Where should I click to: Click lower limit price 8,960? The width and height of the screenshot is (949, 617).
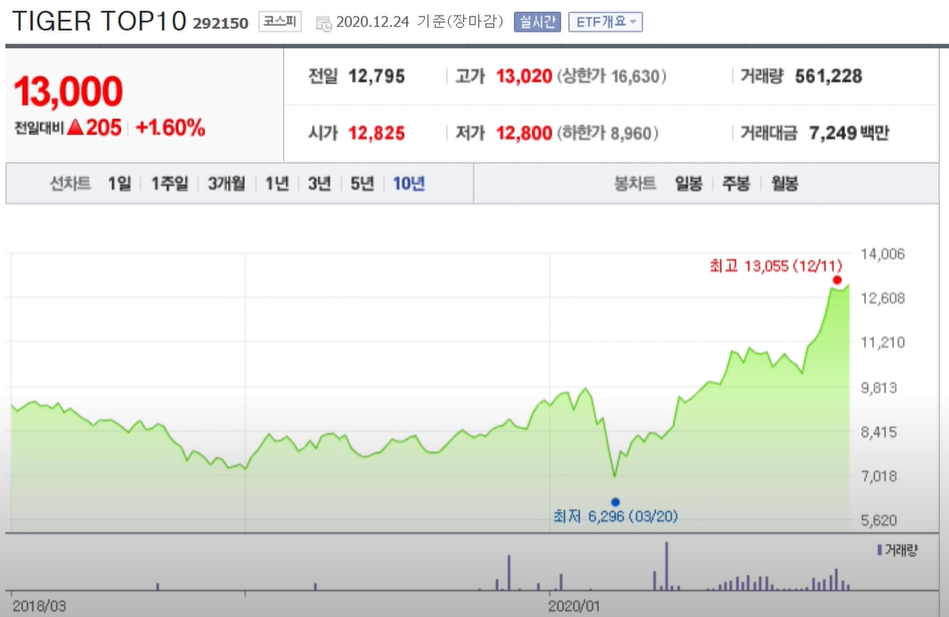coord(631,133)
